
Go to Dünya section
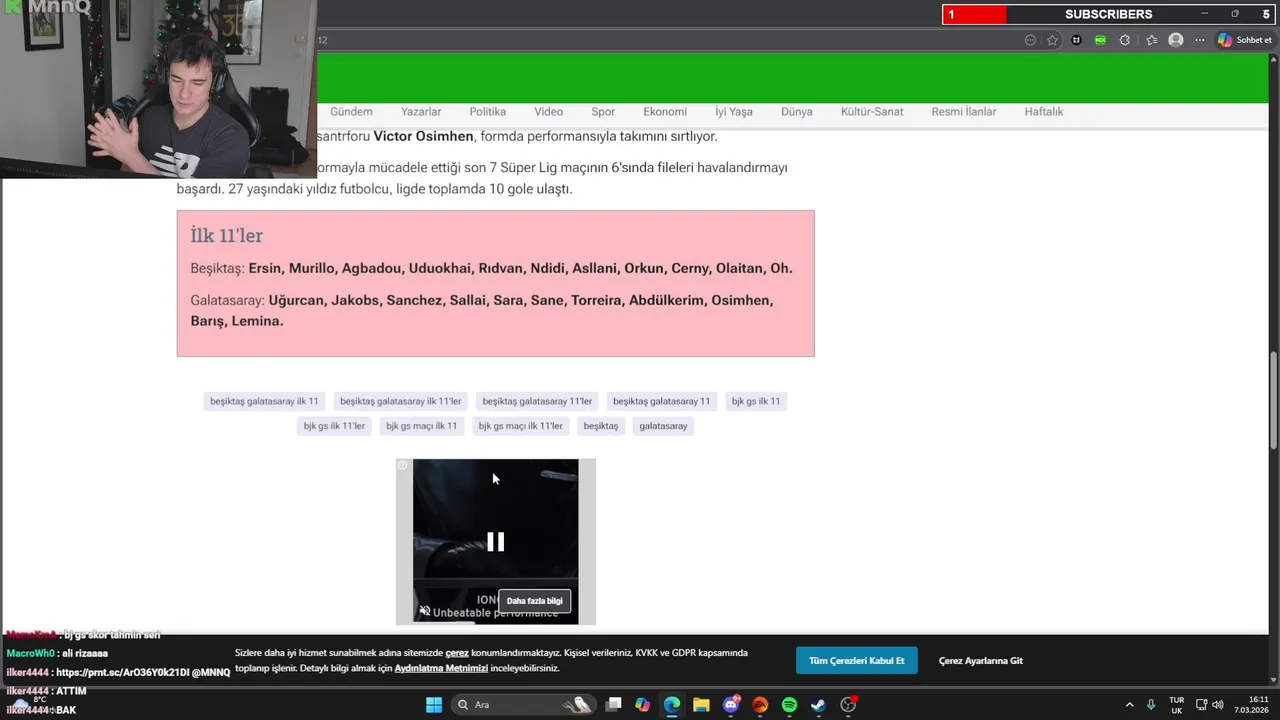pos(797,112)
